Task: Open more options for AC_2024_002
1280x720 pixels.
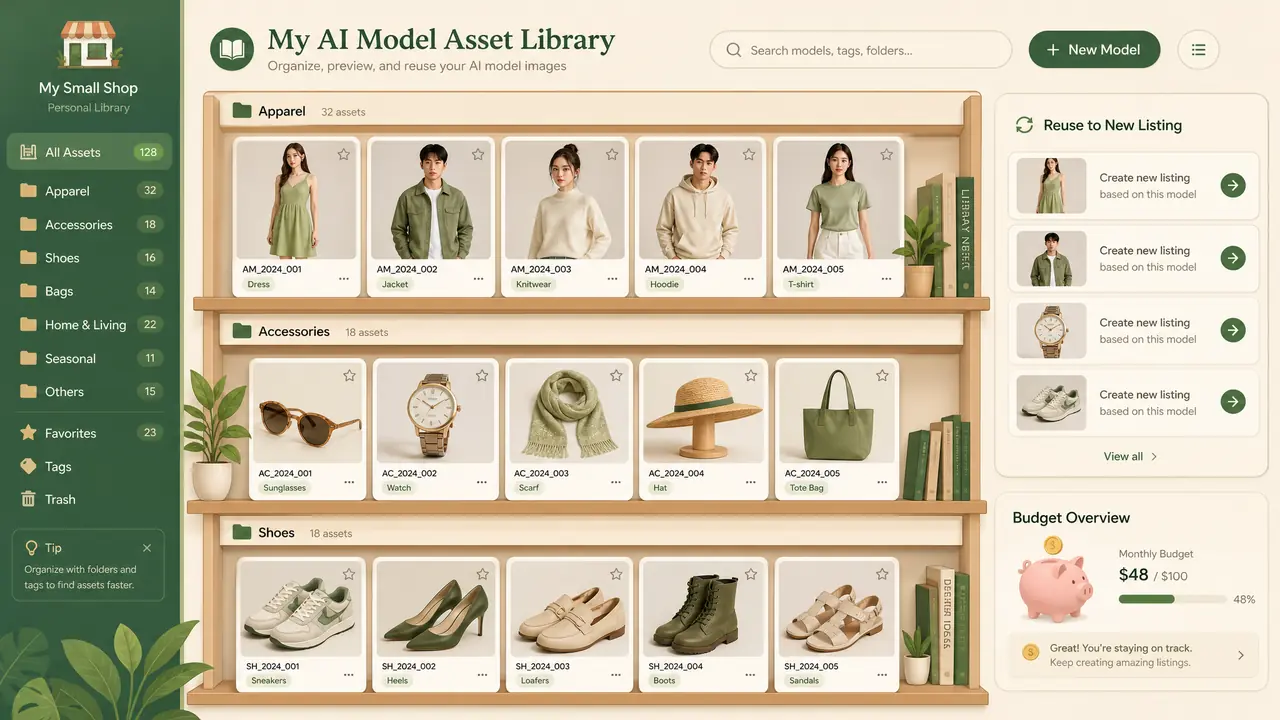Action: [482, 482]
